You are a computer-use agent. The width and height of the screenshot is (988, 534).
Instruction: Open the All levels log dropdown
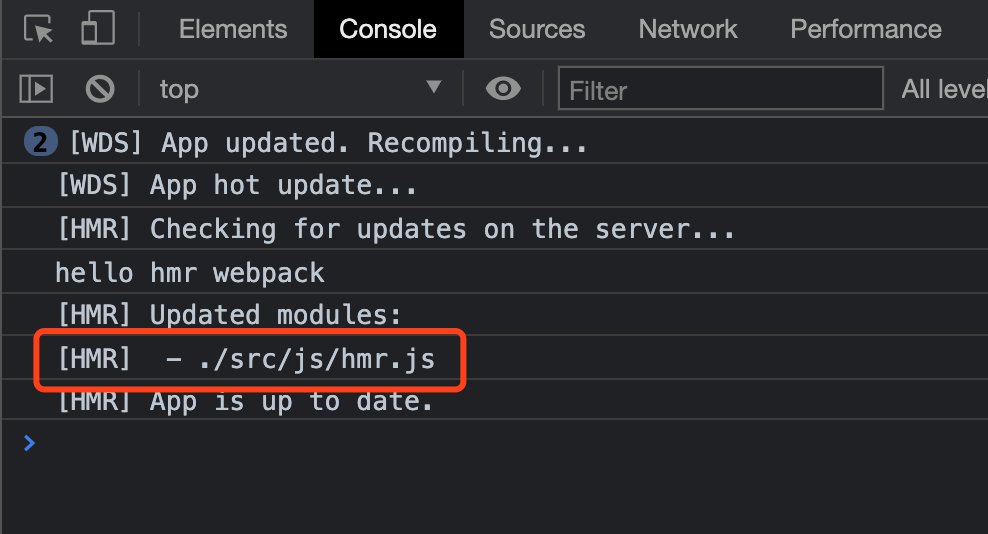(943, 89)
